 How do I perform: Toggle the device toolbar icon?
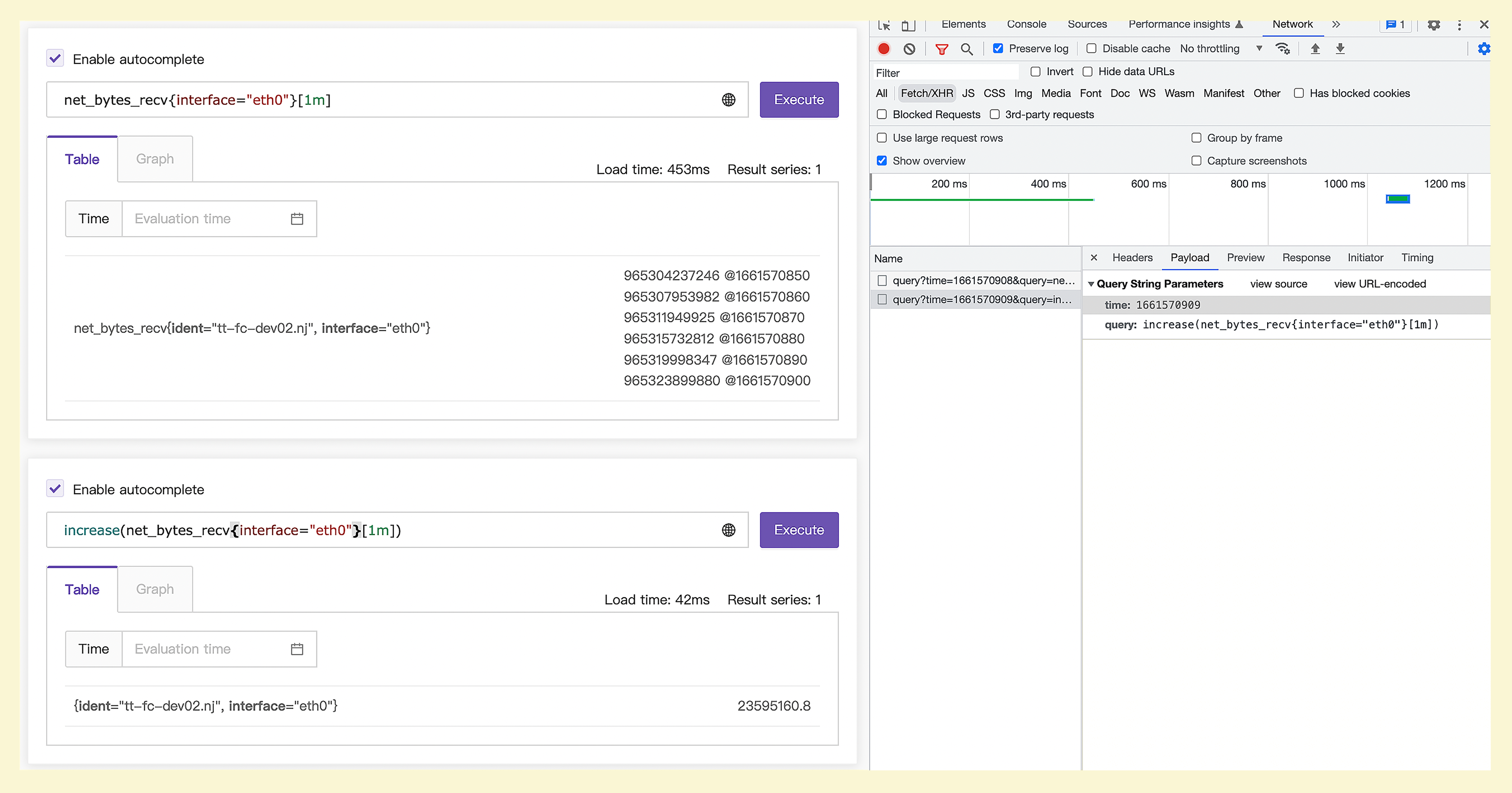908,25
